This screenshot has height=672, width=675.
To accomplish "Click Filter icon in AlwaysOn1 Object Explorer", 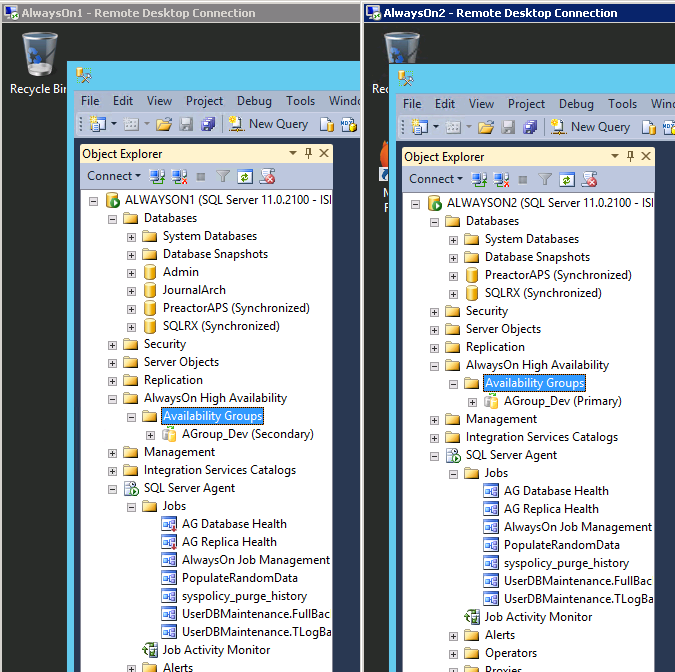I will pos(223,177).
